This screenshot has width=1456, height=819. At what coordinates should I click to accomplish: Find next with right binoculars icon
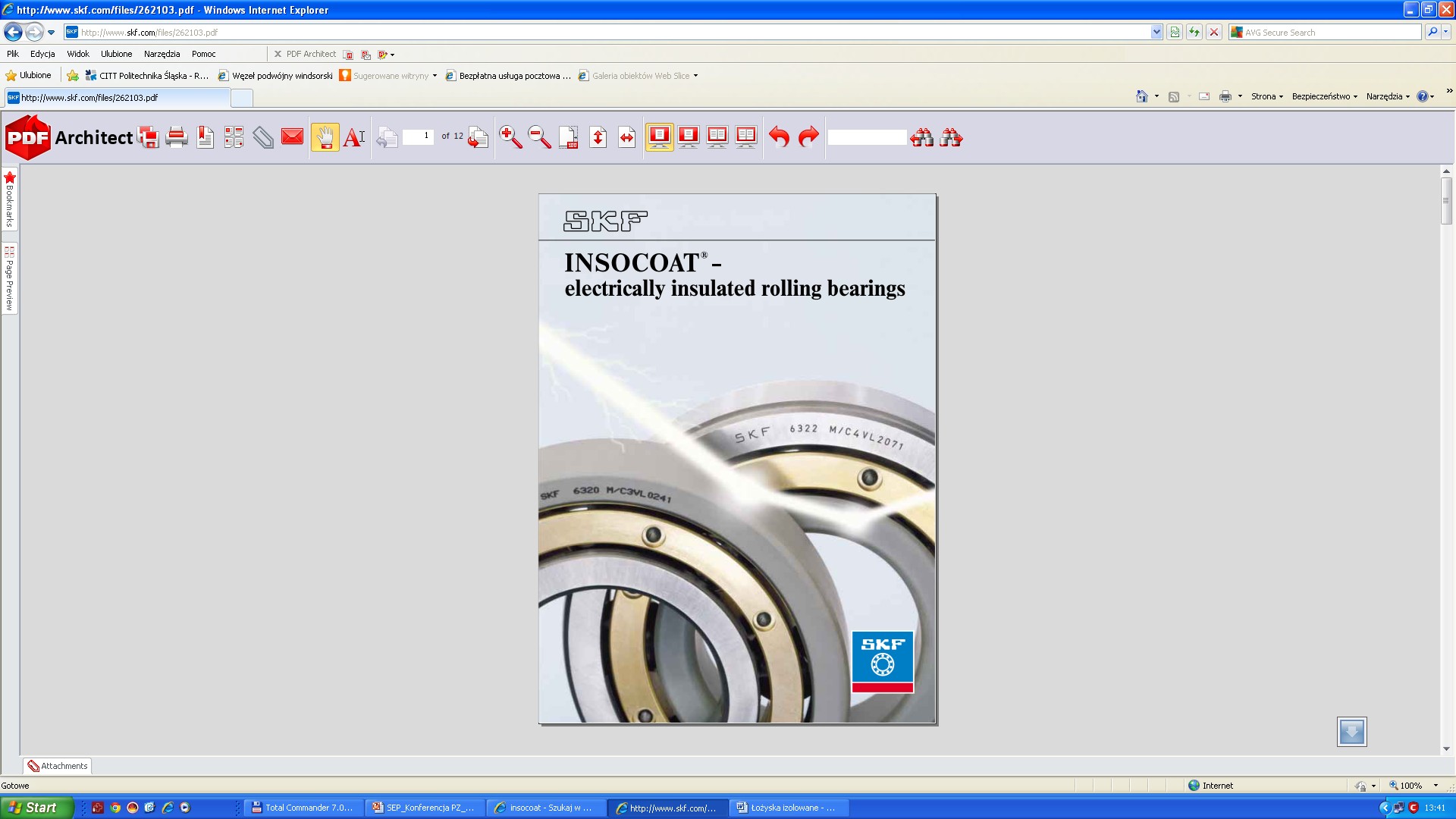(x=951, y=137)
